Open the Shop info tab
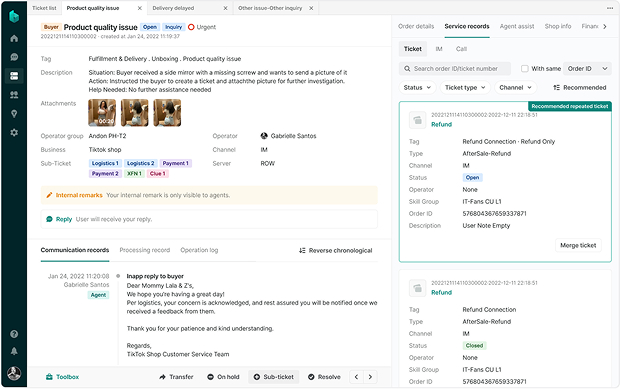620x389 pixels. pyautogui.click(x=558, y=26)
